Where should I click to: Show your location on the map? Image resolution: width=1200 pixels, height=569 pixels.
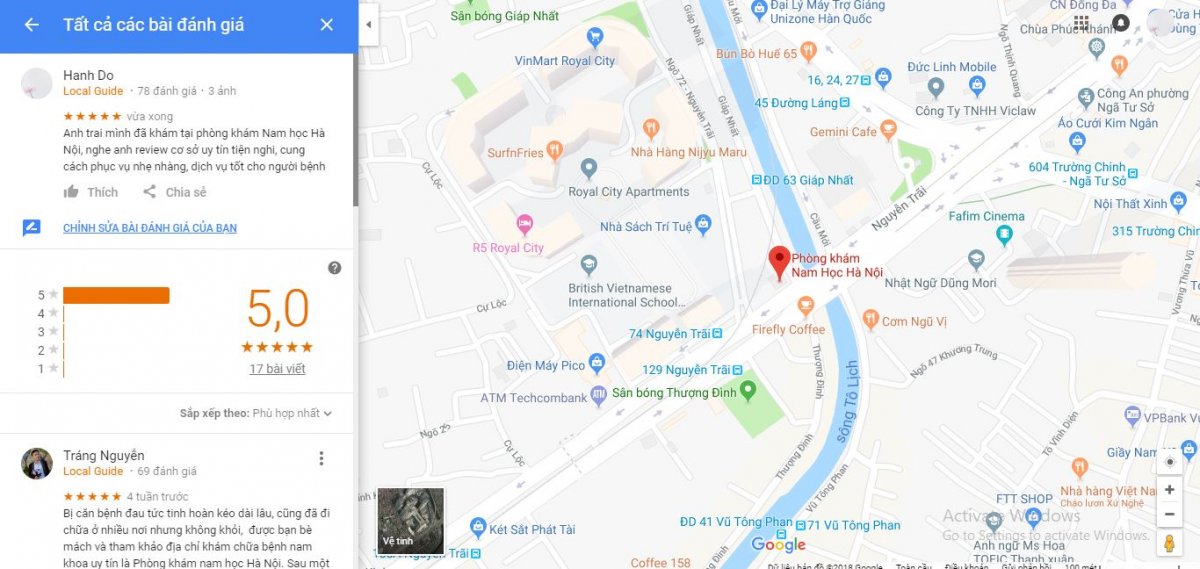(1169, 461)
